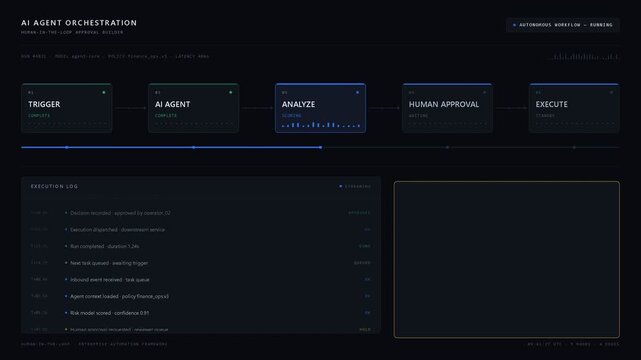
Task: Click the STANDBY status label under EXECUTE
Action: coord(545,116)
